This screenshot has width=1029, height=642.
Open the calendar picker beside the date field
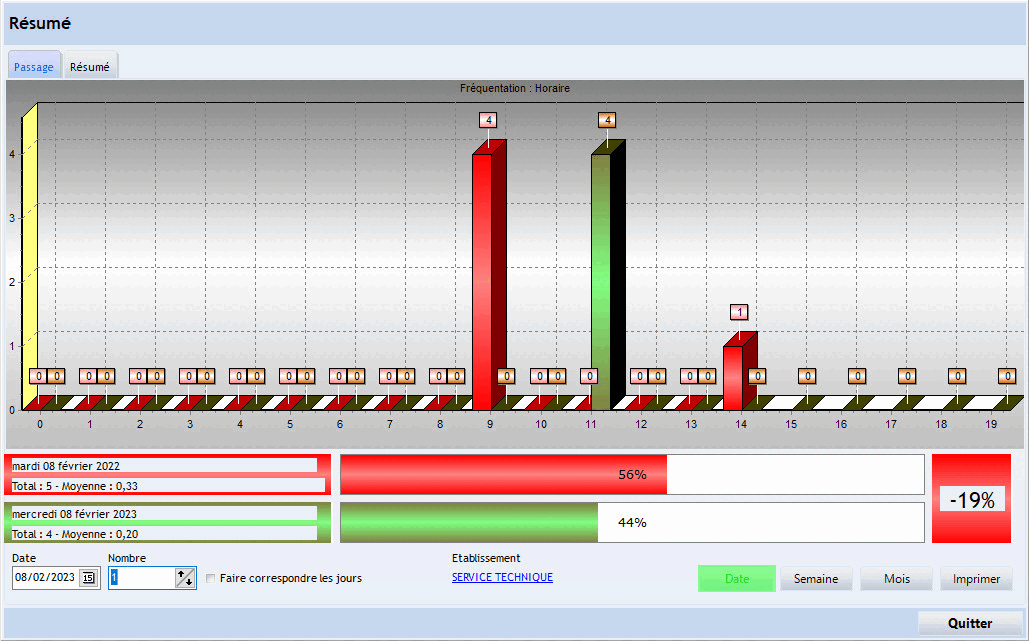tap(88, 577)
